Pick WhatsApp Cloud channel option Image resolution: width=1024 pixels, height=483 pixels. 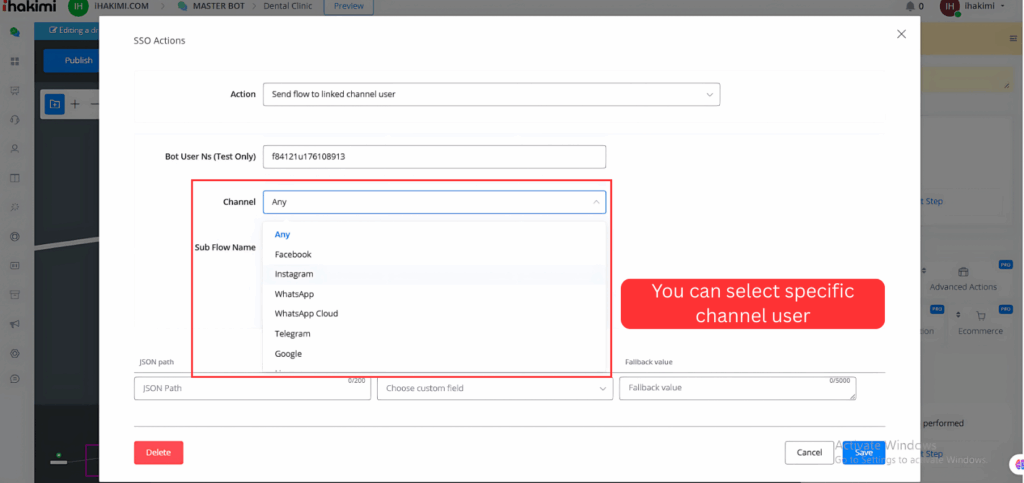[306, 314]
